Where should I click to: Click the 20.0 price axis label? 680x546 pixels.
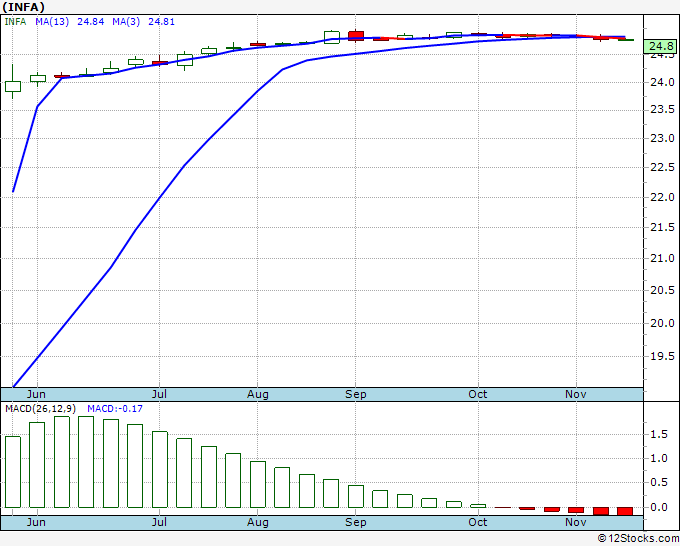(662, 323)
